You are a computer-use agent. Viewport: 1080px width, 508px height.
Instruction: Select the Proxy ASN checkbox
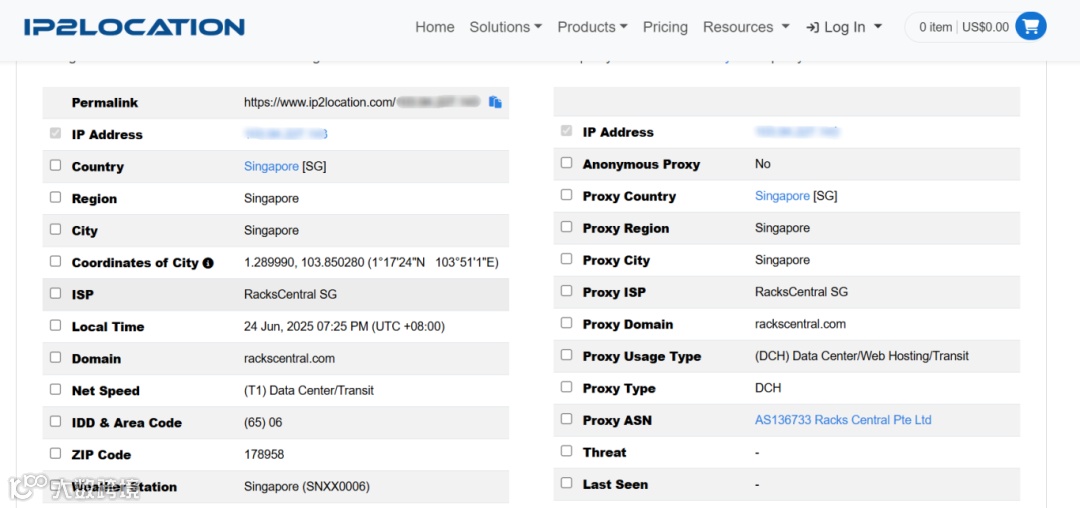(567, 420)
